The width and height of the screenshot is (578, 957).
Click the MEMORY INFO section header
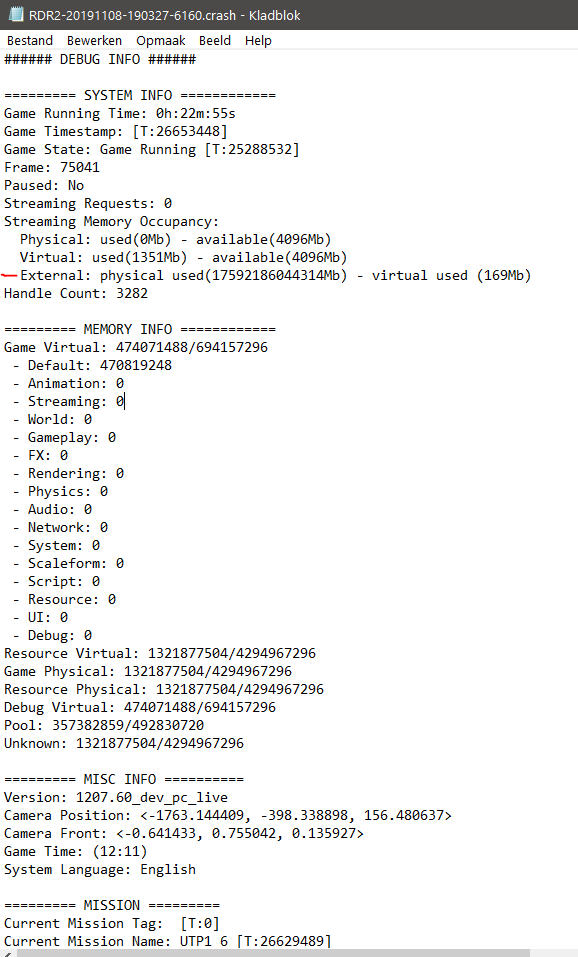point(140,330)
